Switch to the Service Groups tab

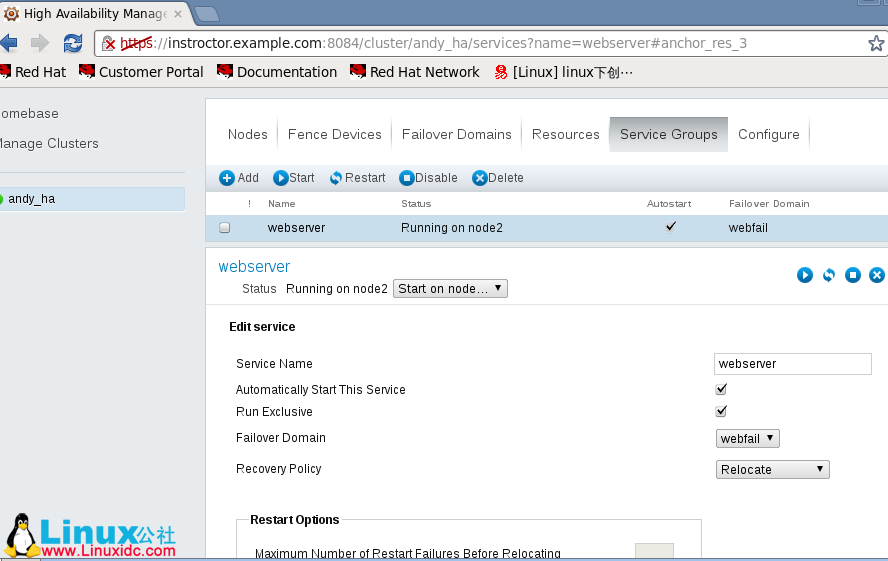pyautogui.click(x=668, y=134)
